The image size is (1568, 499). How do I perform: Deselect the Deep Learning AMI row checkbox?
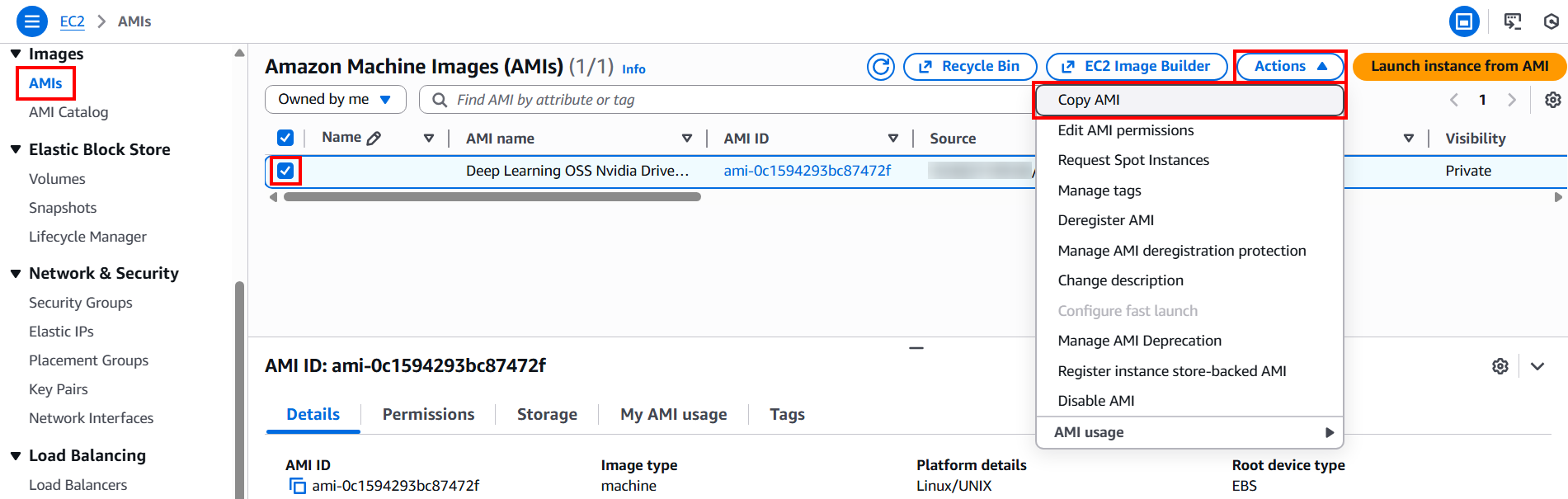click(285, 171)
